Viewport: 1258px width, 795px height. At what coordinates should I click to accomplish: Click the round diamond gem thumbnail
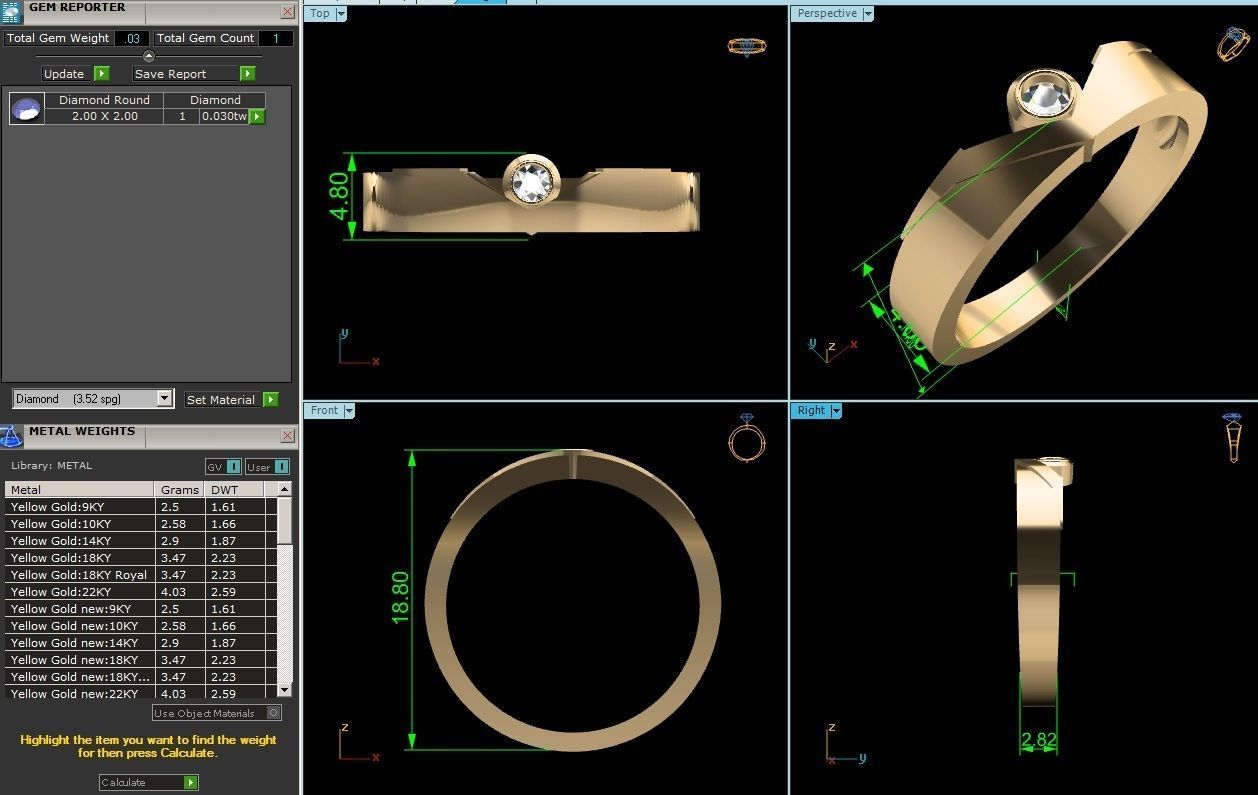coord(27,108)
